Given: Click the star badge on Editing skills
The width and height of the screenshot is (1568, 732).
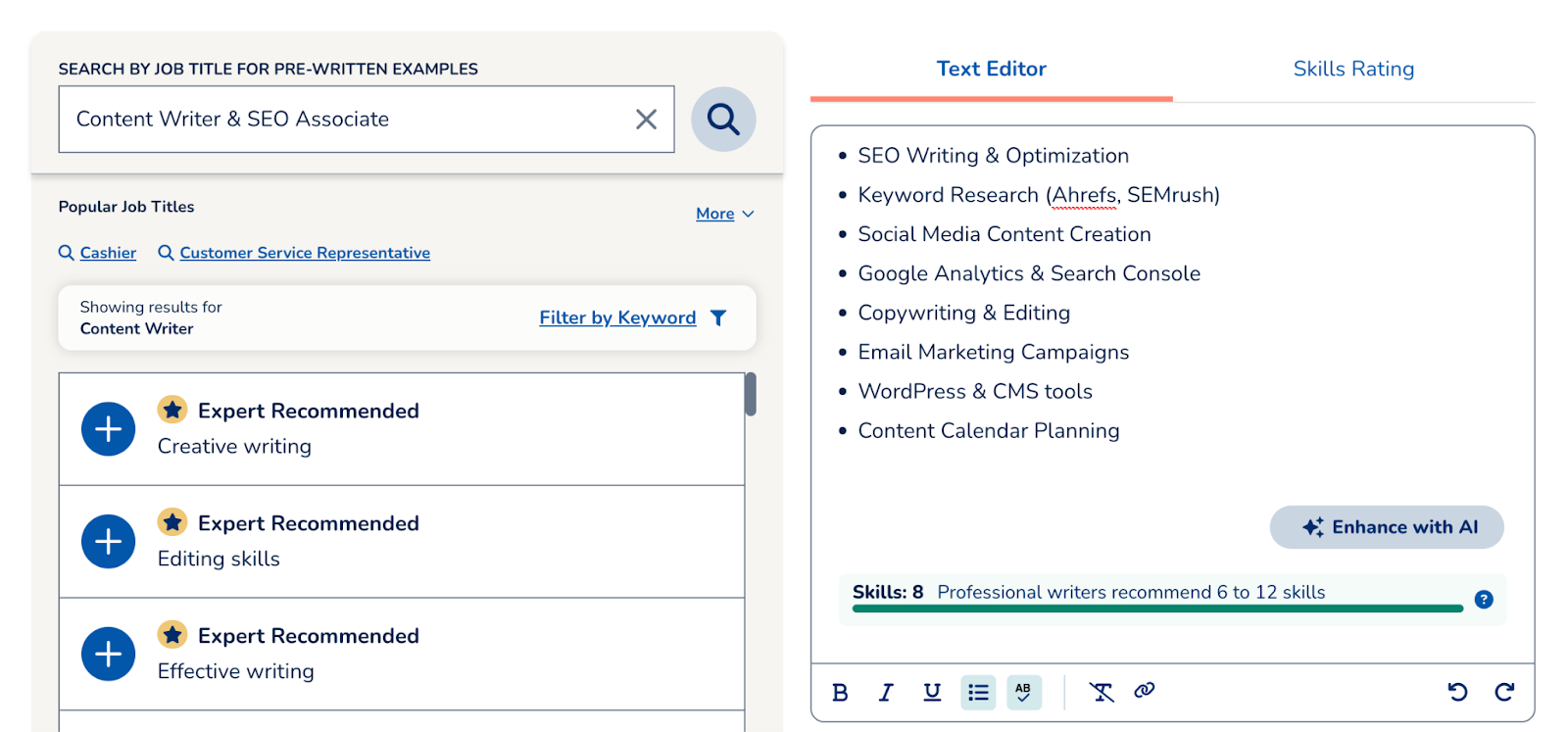Looking at the screenshot, I should (x=172, y=522).
